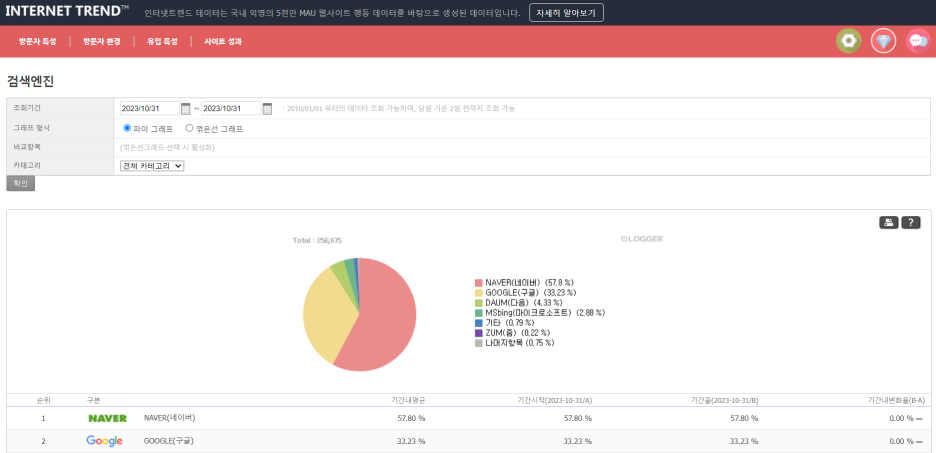
Task: Click the Google logo in table
Action: [104, 441]
